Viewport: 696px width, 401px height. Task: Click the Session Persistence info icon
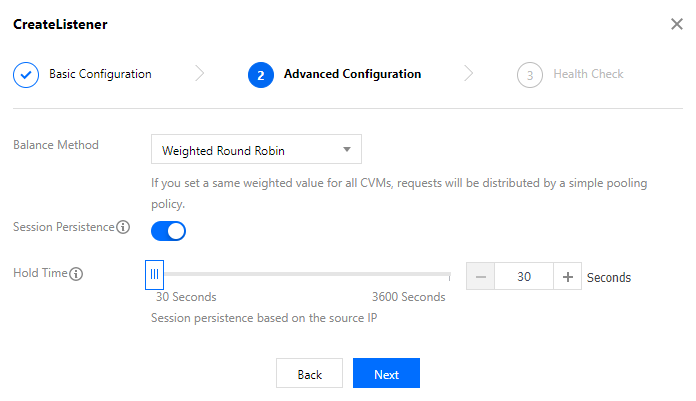(123, 227)
